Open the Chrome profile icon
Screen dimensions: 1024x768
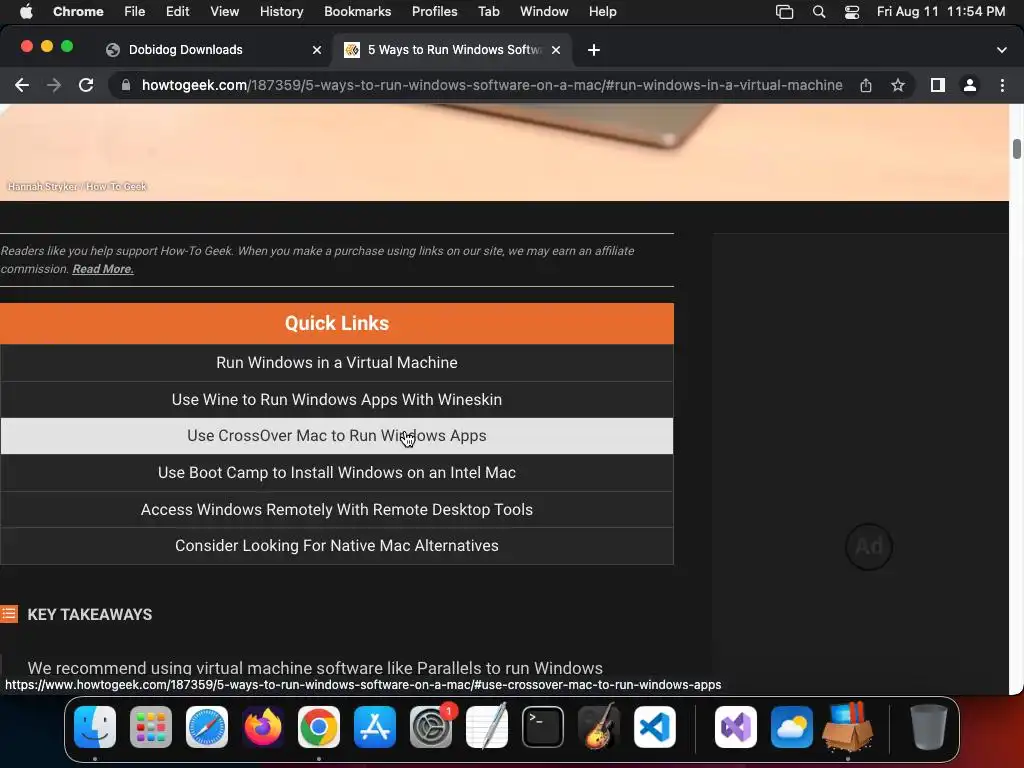[x=970, y=85]
